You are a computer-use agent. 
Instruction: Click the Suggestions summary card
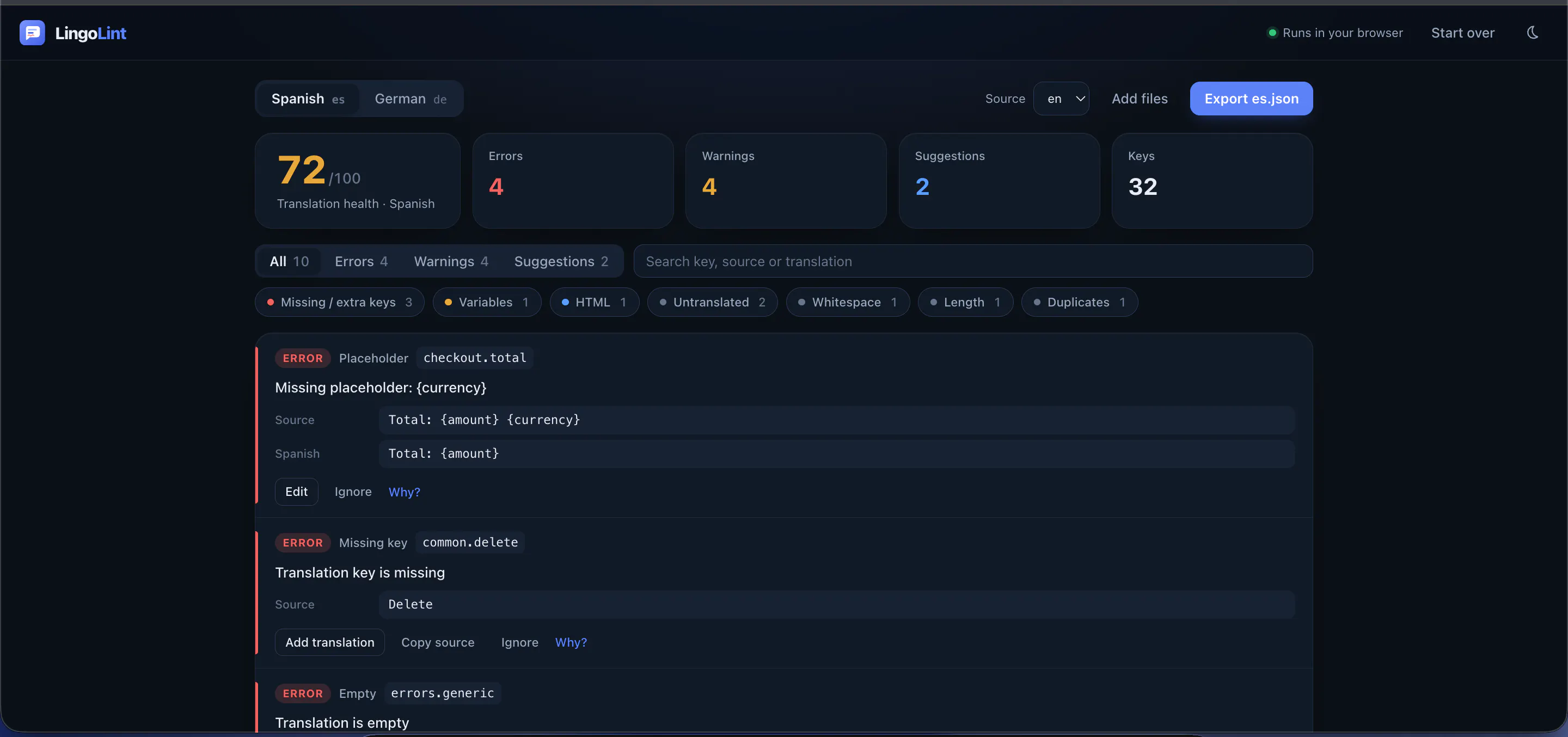point(999,181)
